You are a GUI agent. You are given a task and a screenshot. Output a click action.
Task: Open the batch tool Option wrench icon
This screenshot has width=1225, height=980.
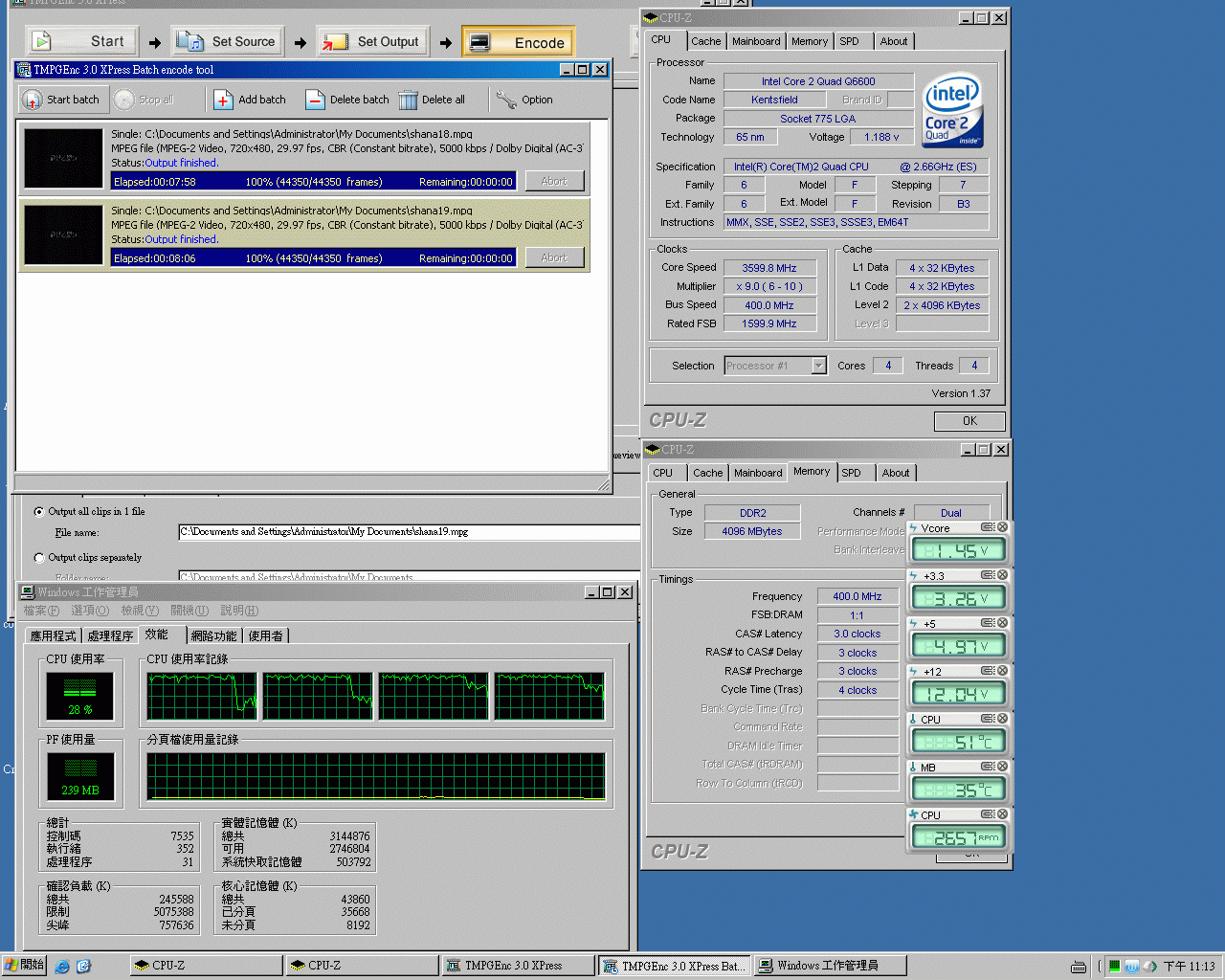click(x=506, y=100)
